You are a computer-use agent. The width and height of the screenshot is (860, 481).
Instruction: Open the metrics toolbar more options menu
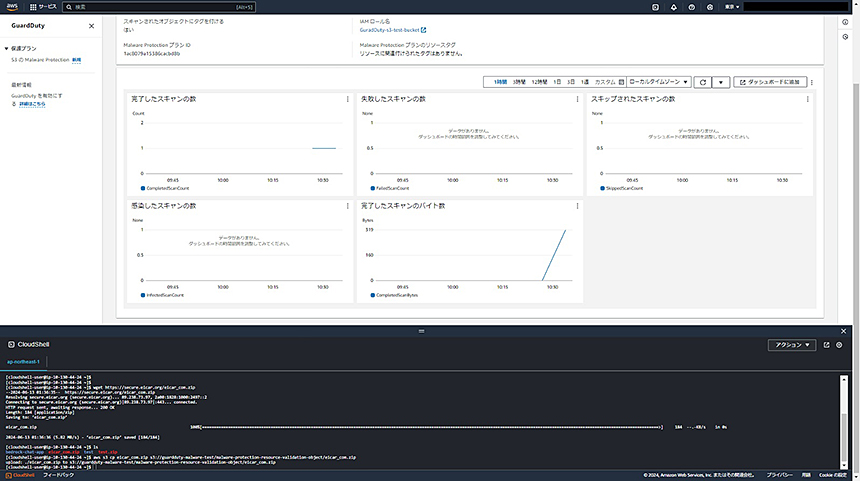[812, 82]
